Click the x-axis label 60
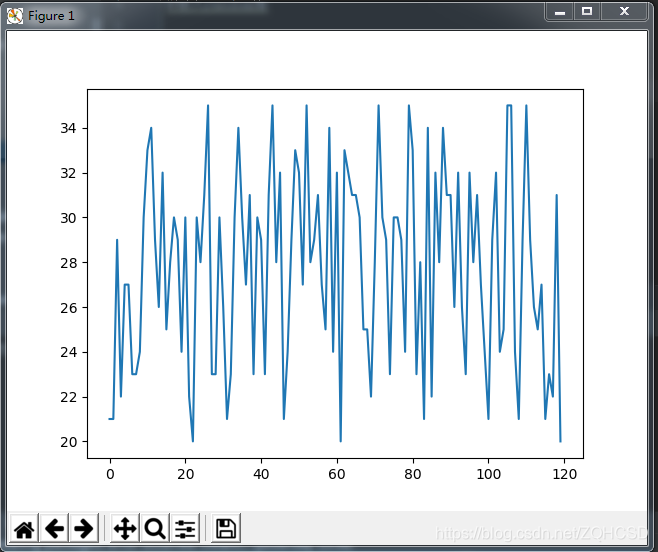Image resolution: width=658 pixels, height=552 pixels. coord(337,474)
